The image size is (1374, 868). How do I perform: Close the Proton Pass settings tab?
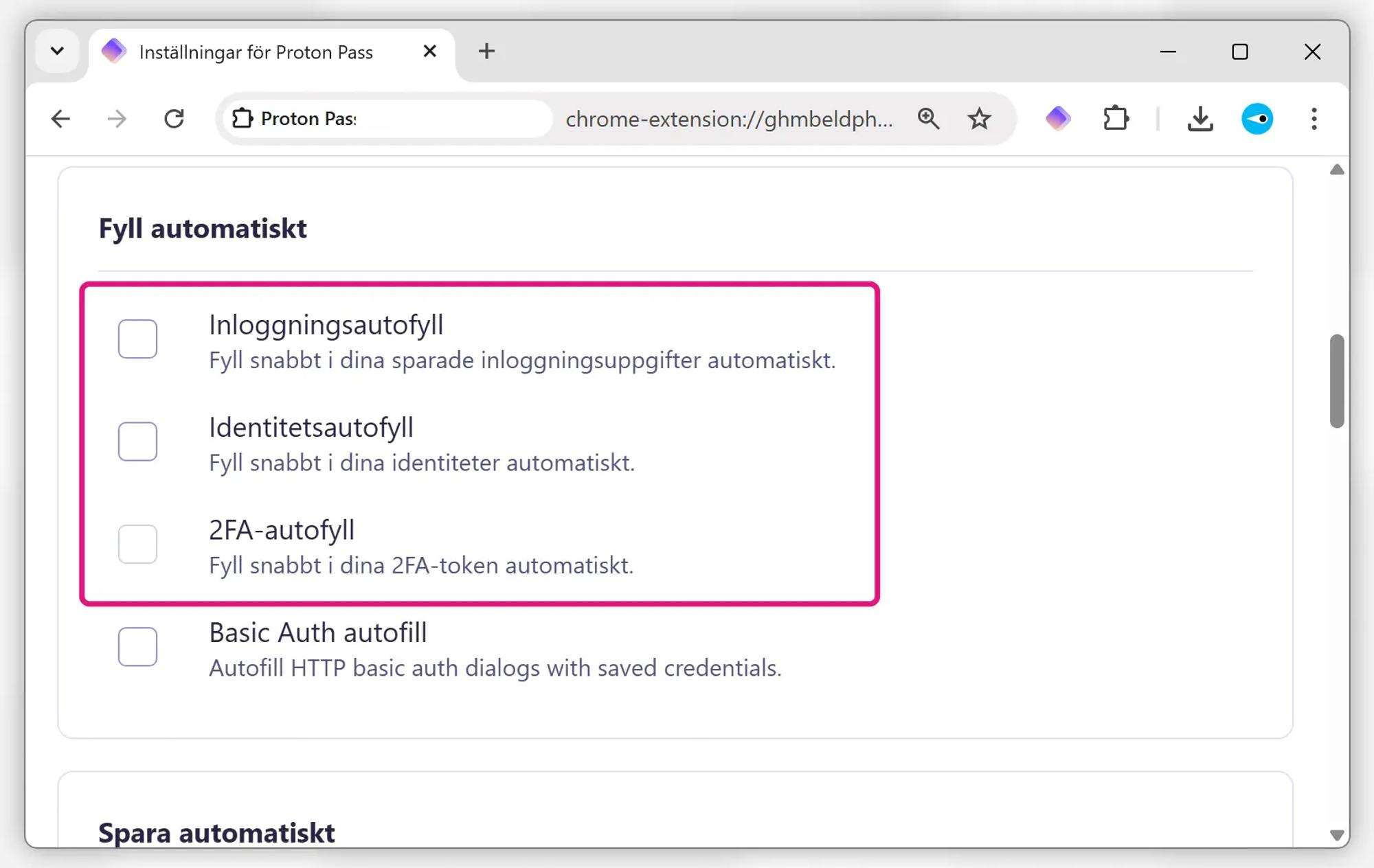pos(430,52)
